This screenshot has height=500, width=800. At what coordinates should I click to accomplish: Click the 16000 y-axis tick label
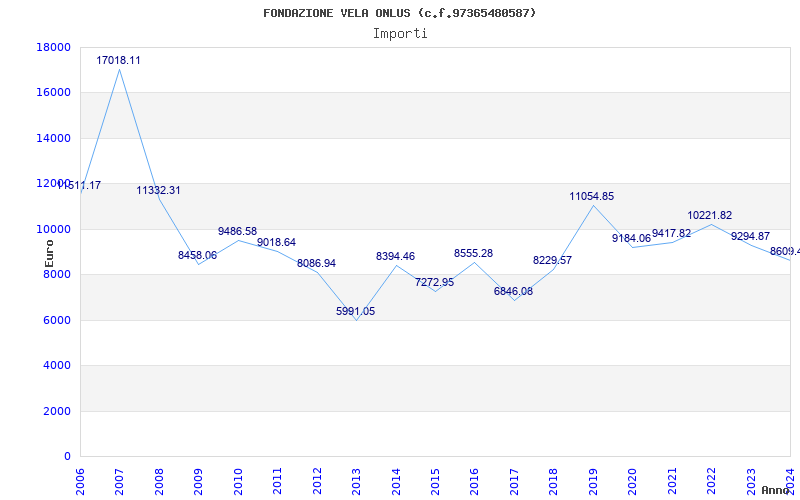pyautogui.click(x=54, y=93)
